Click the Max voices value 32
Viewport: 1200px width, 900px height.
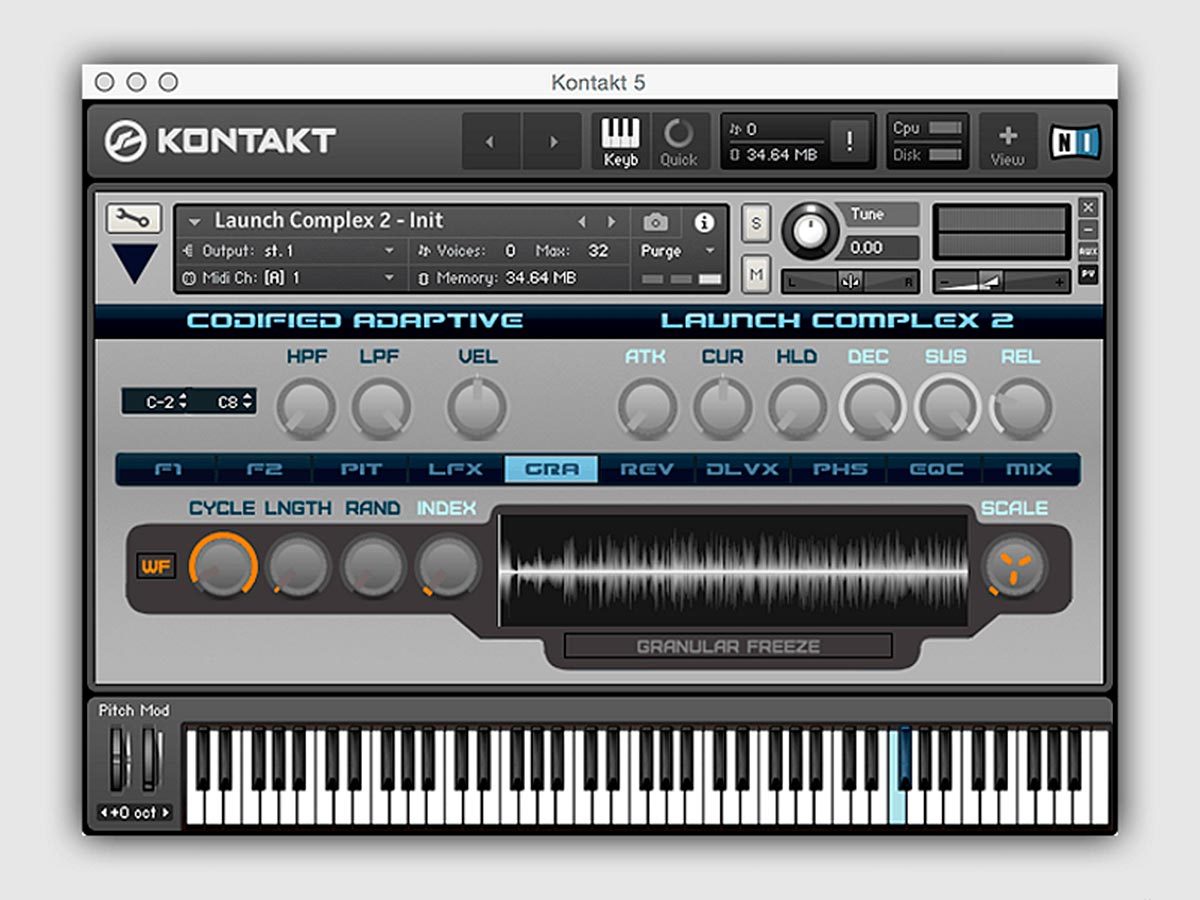point(598,251)
